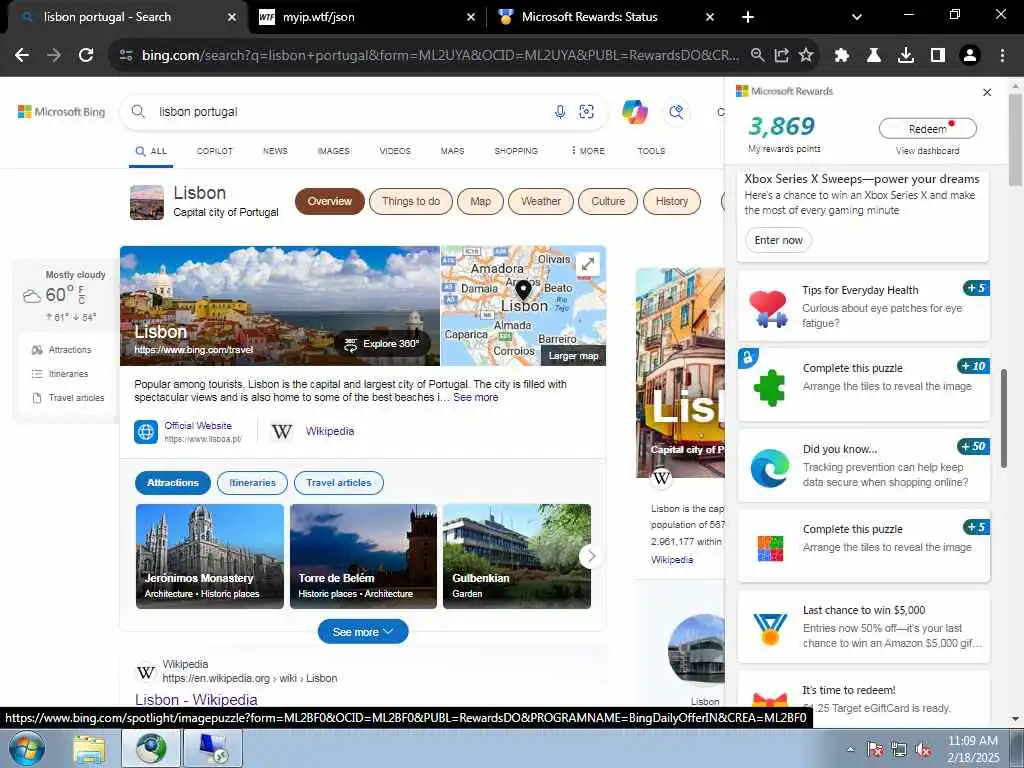The height and width of the screenshot is (768, 1024).
Task: Switch to Microsoft Rewards: Status tab
Action: (x=605, y=17)
